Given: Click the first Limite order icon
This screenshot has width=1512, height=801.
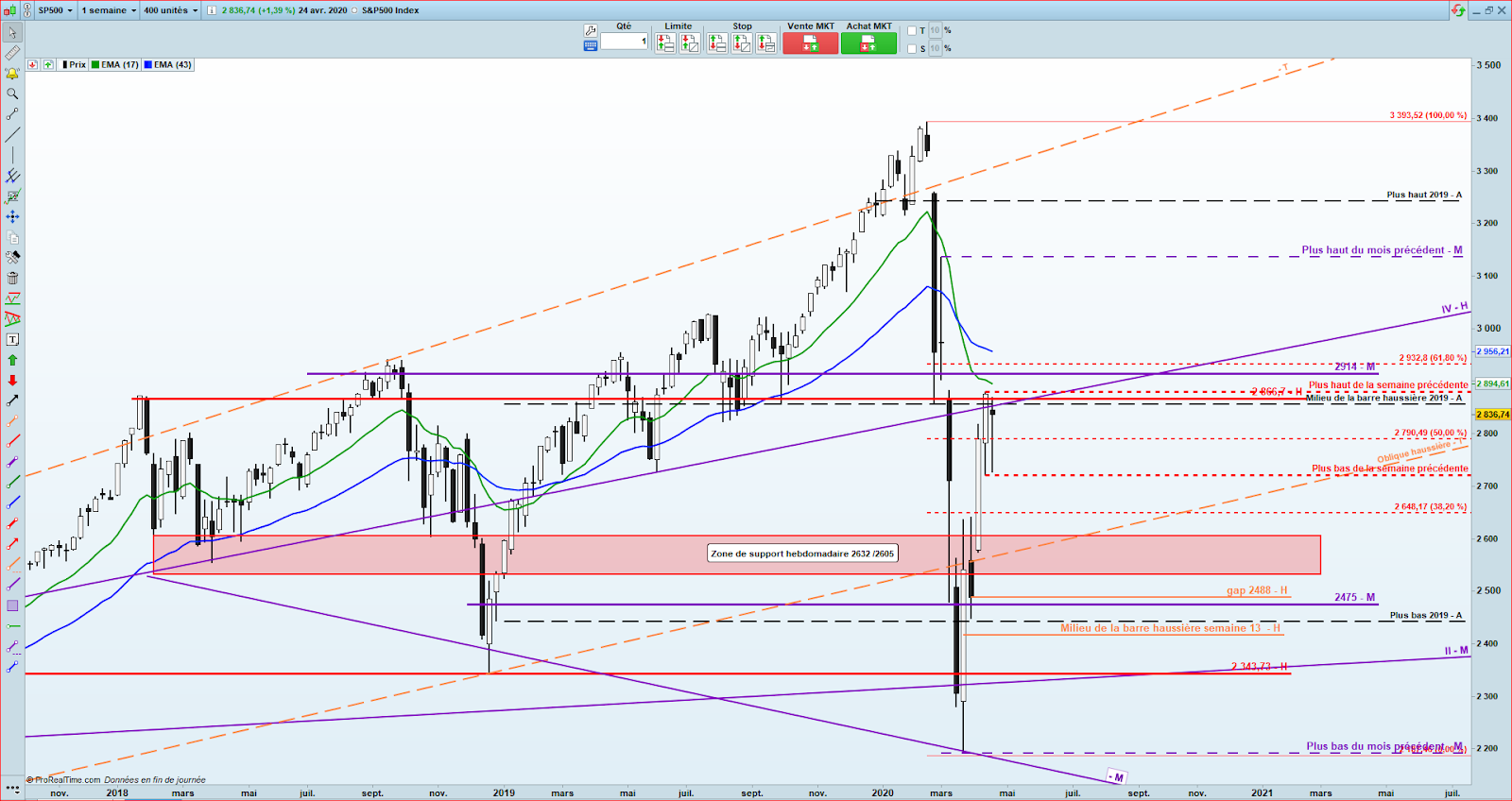Looking at the screenshot, I should [664, 43].
